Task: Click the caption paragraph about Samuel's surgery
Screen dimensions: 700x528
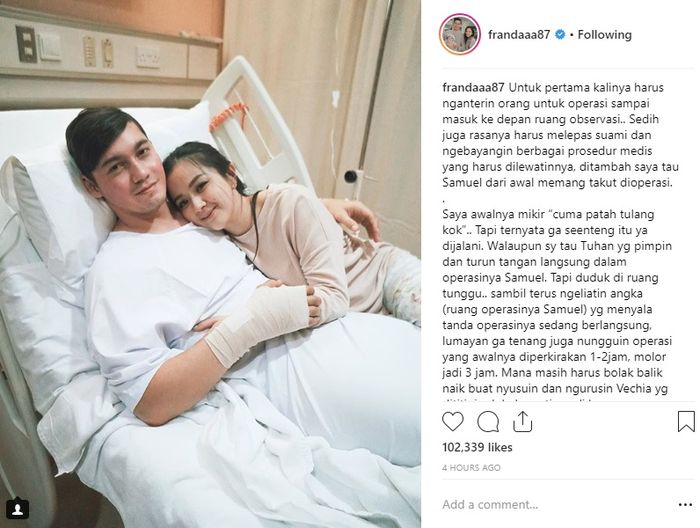Action: [x=560, y=135]
